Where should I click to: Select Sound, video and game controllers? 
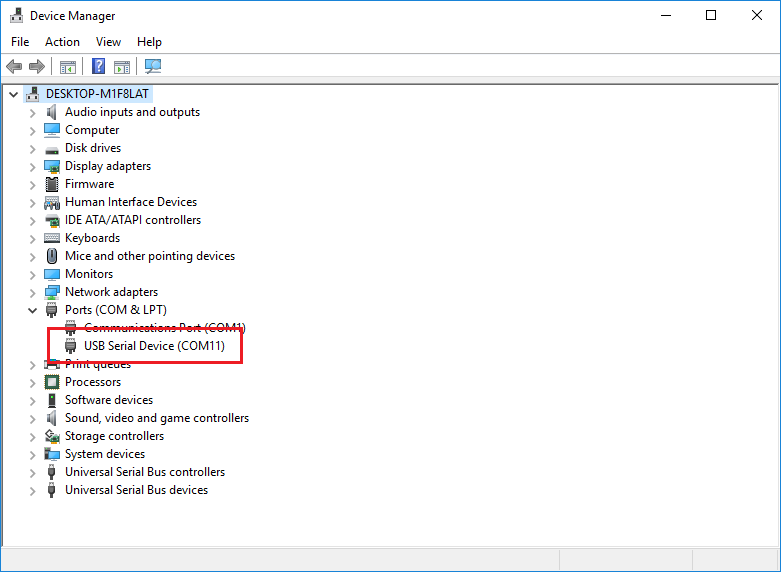pos(156,418)
